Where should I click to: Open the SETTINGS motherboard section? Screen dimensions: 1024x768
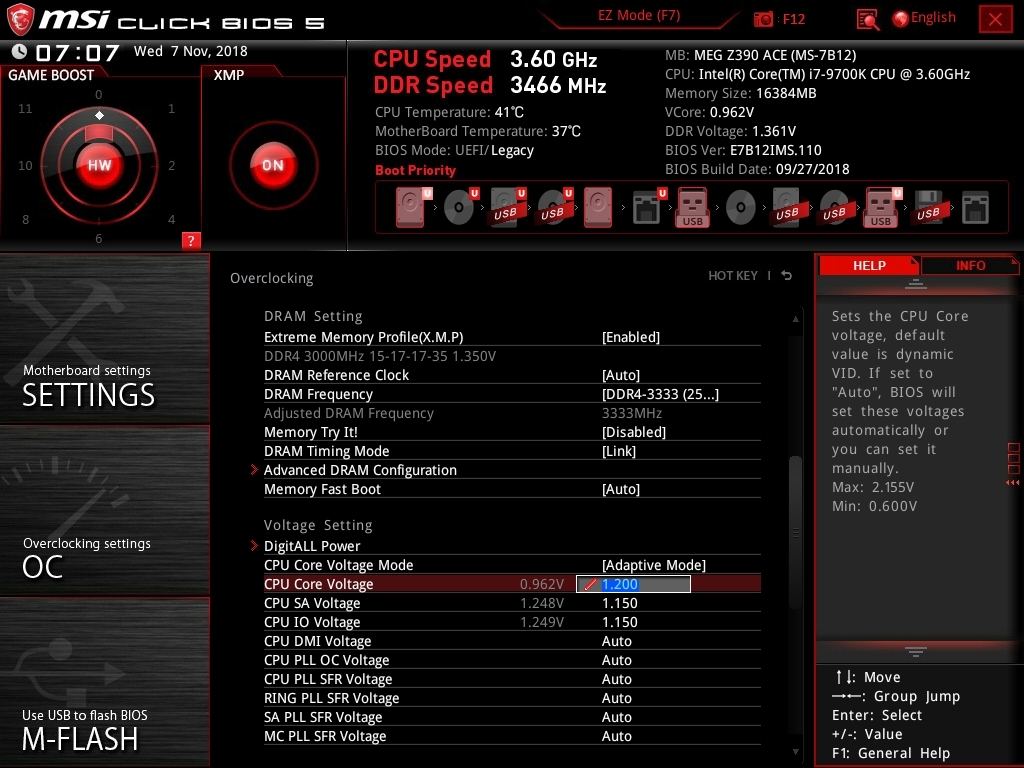[104, 338]
